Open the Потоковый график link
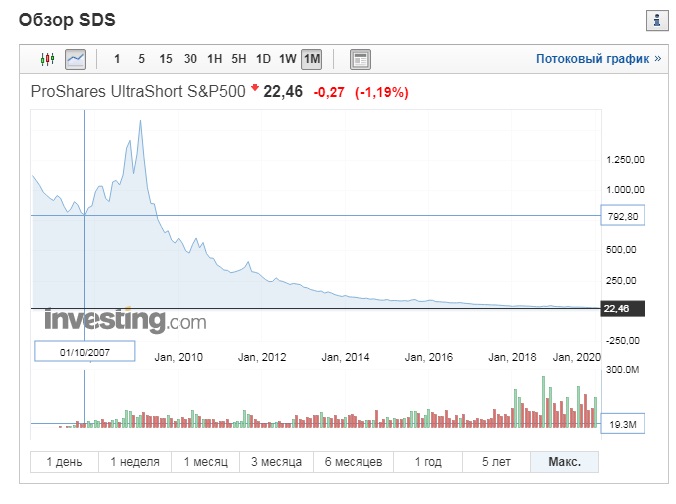 598,59
